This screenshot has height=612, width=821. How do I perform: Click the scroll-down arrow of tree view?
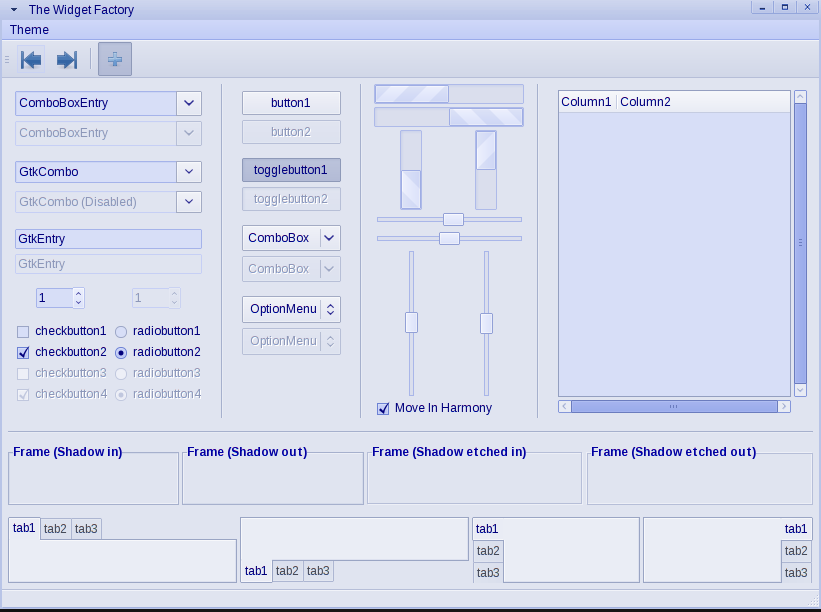[x=800, y=390]
